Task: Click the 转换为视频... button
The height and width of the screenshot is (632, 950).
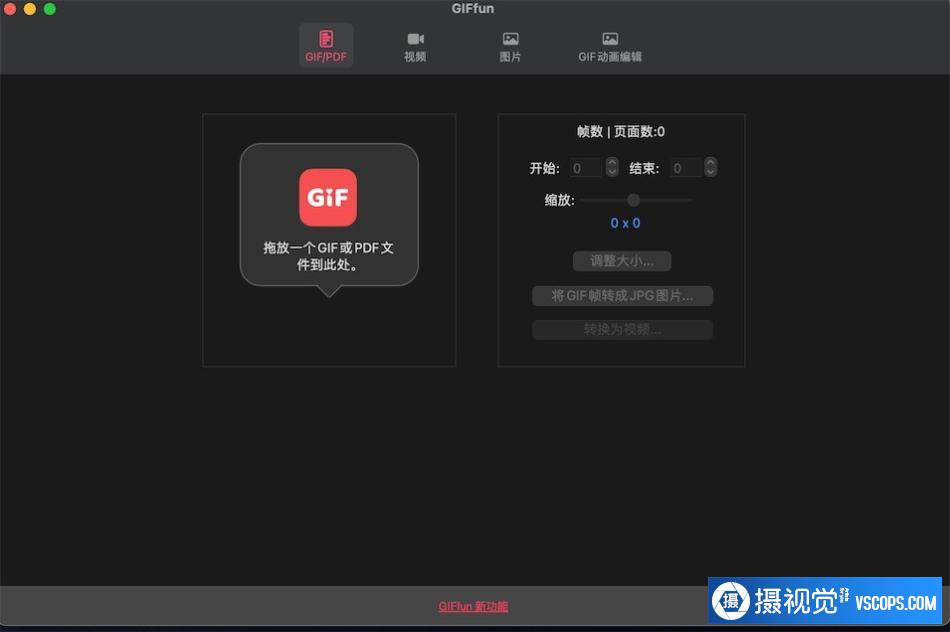Action: (x=622, y=330)
